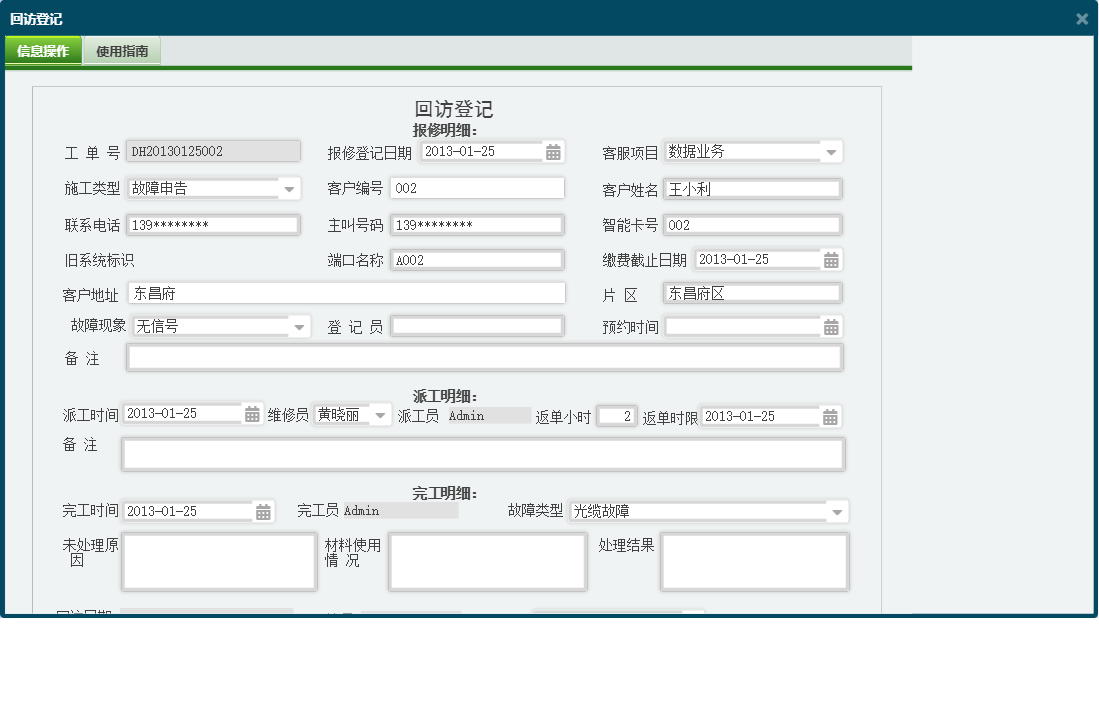Expand the 施工类型 dropdown showing 故障申告
The image size is (1099, 702).
click(290, 187)
